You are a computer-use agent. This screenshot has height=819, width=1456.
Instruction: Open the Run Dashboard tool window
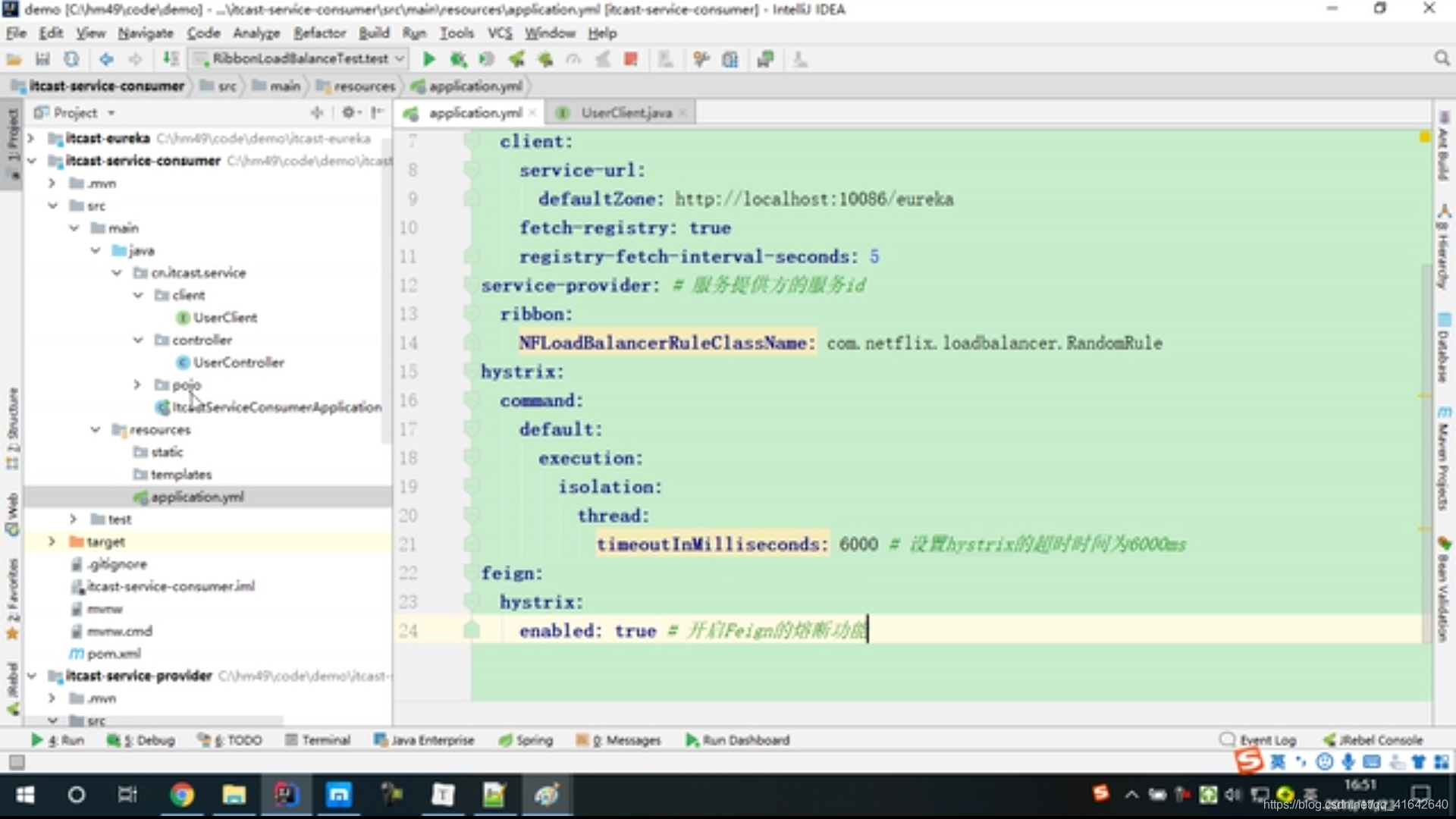(738, 739)
